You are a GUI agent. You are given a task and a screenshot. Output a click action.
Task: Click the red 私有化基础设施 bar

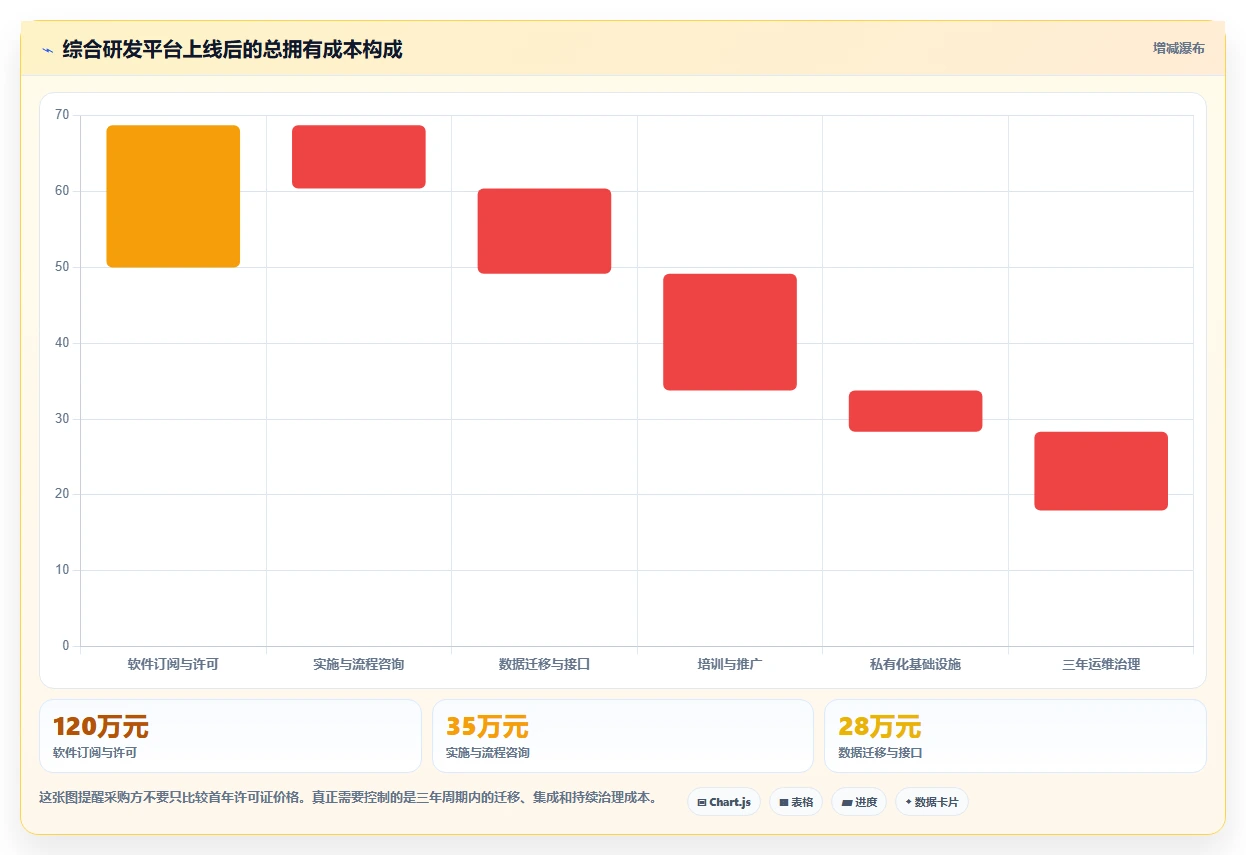tap(915, 411)
